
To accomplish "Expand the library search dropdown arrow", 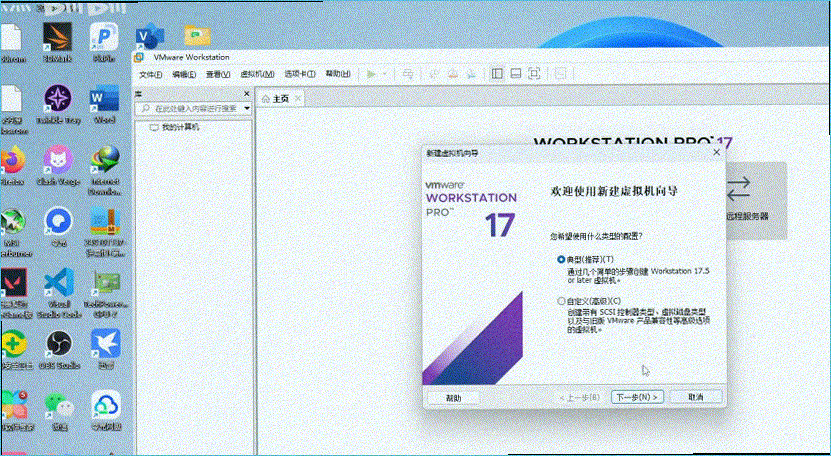I will click(x=247, y=108).
